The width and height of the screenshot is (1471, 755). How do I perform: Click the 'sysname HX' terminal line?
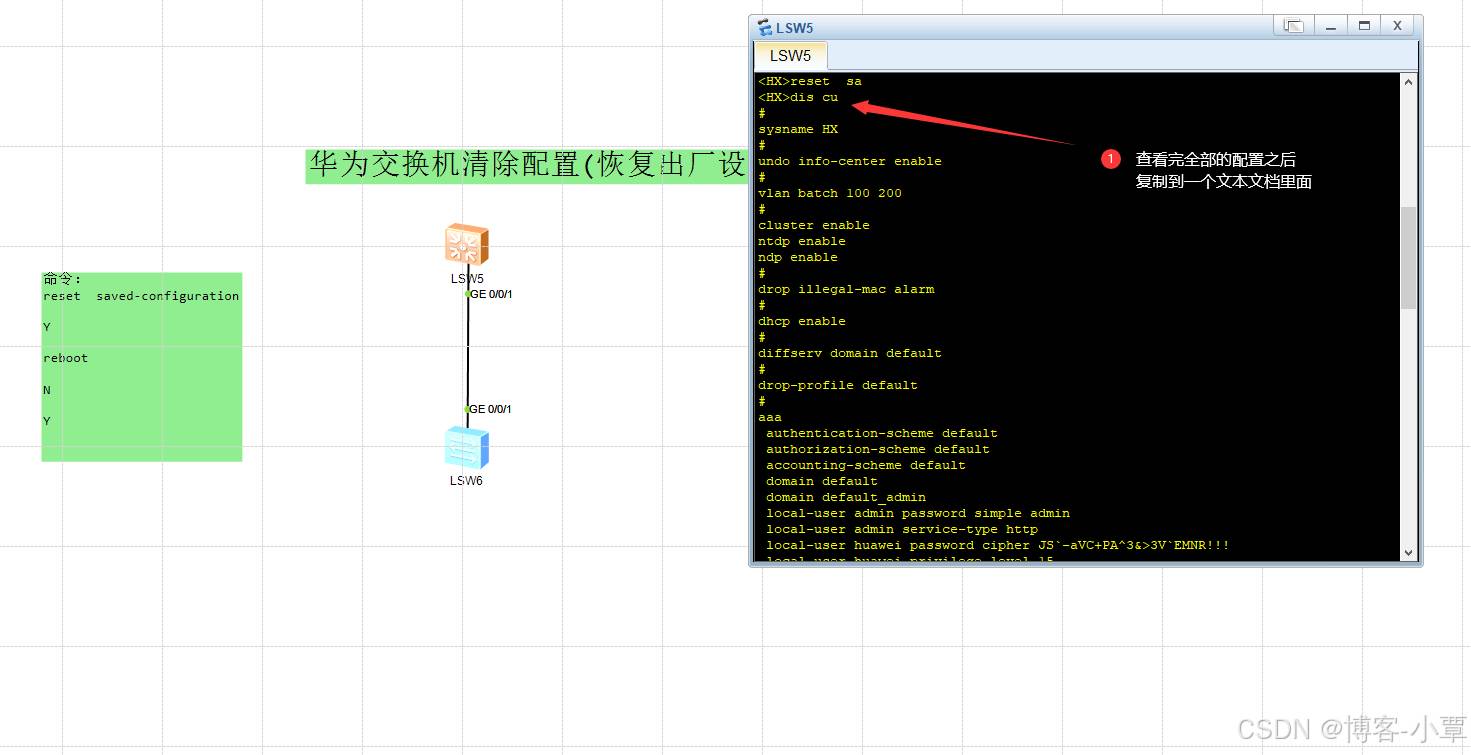click(798, 129)
